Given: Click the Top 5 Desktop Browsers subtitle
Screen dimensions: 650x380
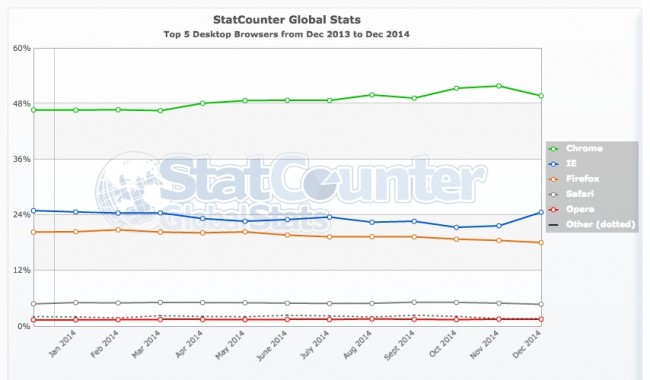Looking at the screenshot, I should (x=286, y=34).
